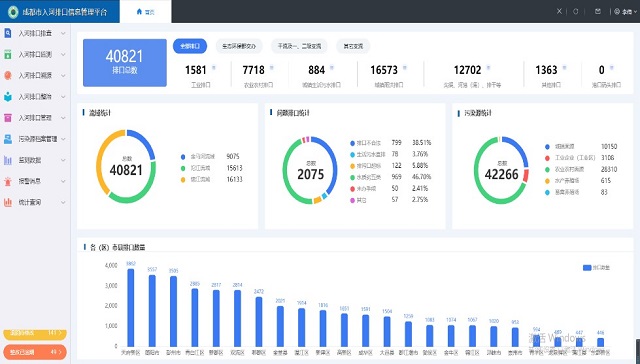
Task: Click the orange pill button showing 49
Action: 35,352
